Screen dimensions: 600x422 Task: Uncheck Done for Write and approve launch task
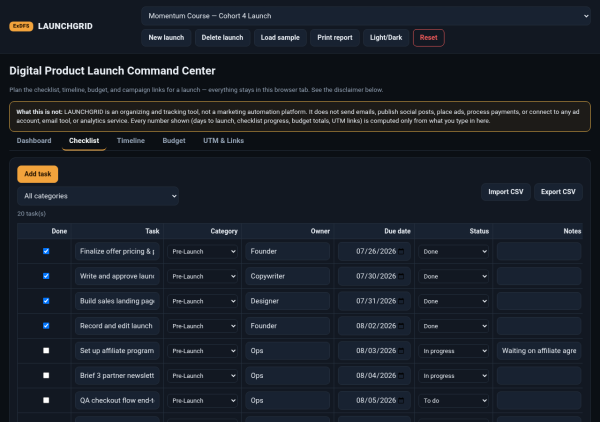(x=46, y=276)
